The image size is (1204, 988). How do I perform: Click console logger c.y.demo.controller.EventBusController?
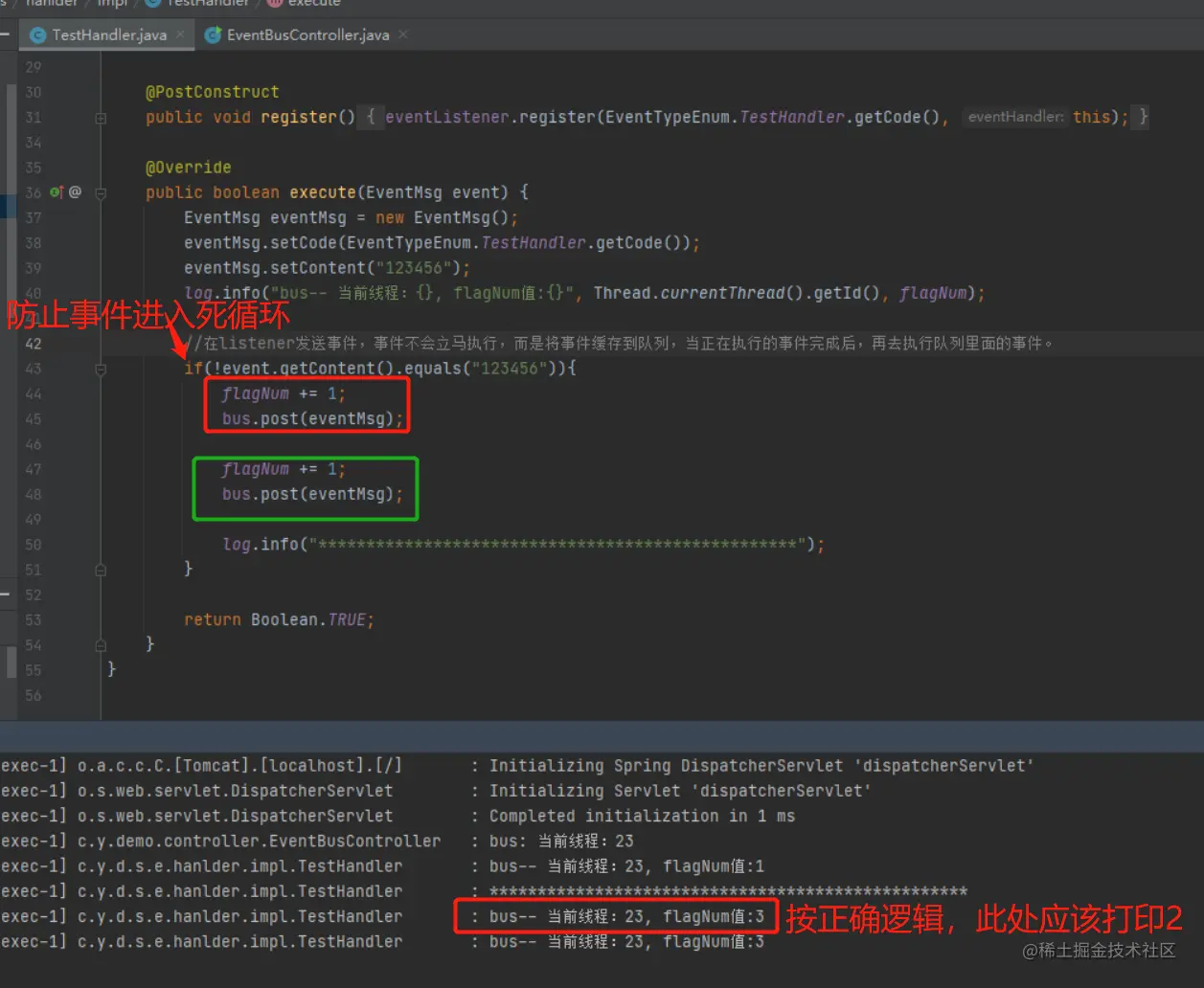(x=260, y=842)
